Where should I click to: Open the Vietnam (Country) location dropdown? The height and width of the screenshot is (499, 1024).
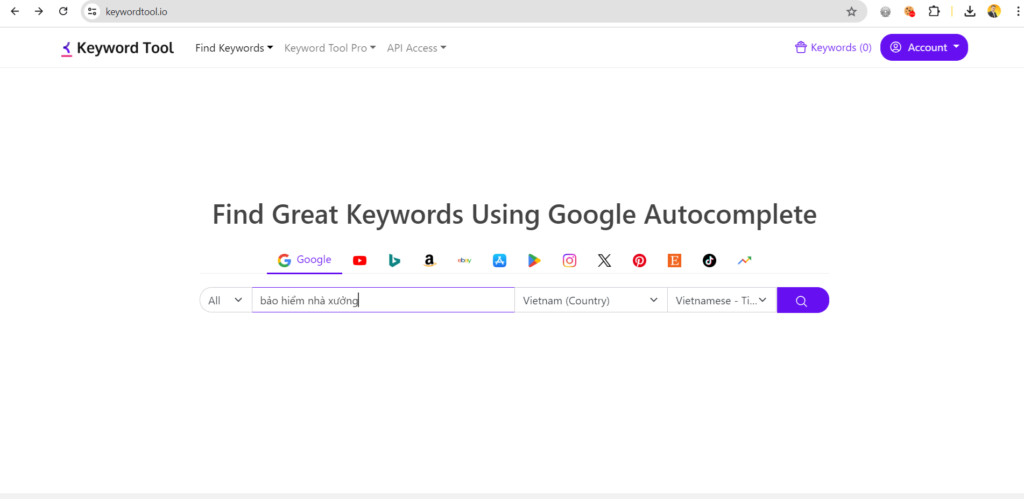pyautogui.click(x=590, y=300)
